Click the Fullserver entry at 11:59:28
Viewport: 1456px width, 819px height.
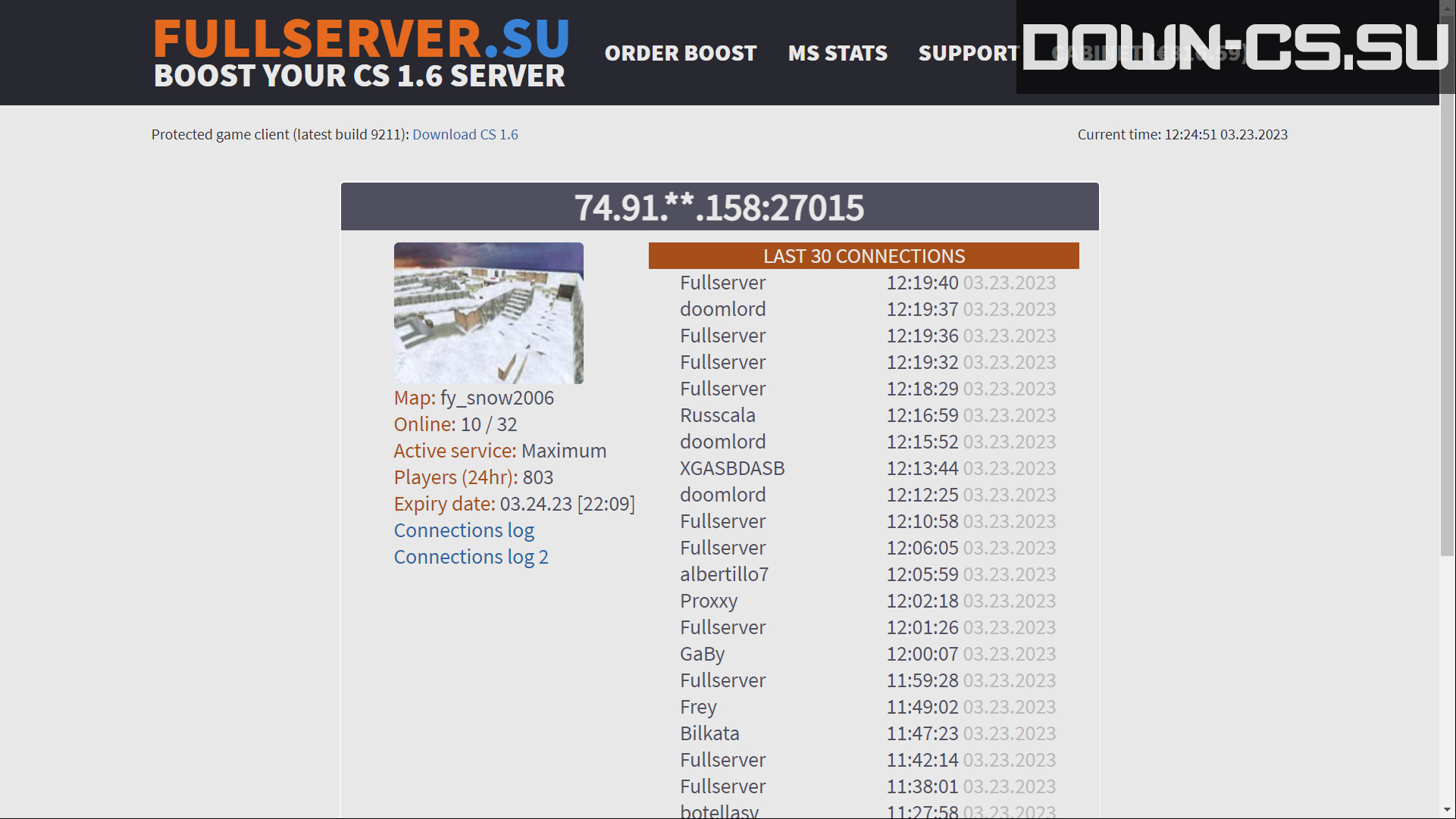(x=722, y=680)
